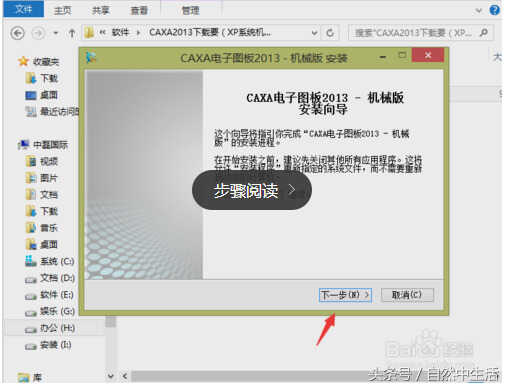Click 下一步(N) in the installer
Screen dimensions: 508x387
345,295
